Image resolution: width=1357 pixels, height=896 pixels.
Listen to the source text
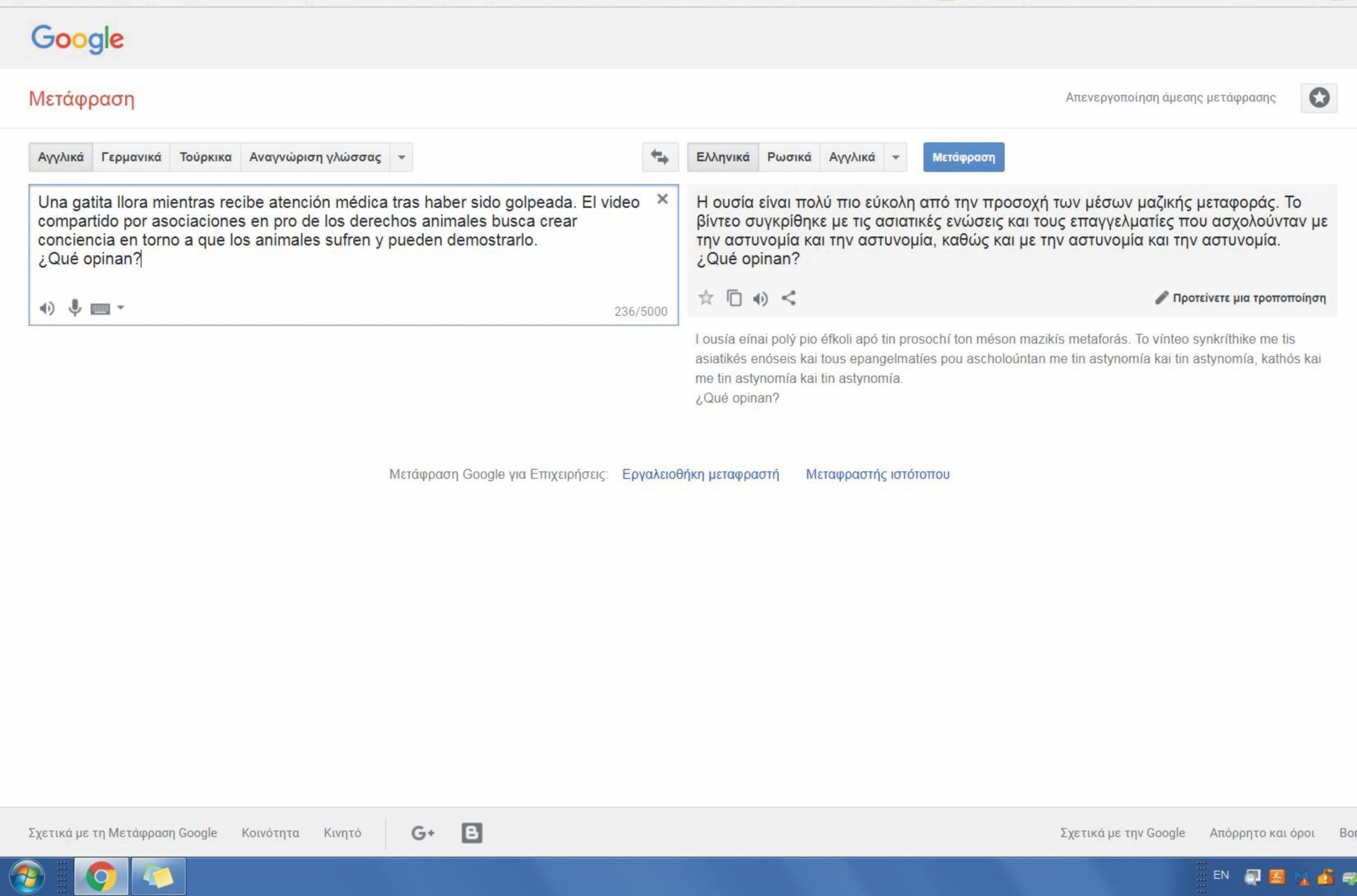click(47, 308)
